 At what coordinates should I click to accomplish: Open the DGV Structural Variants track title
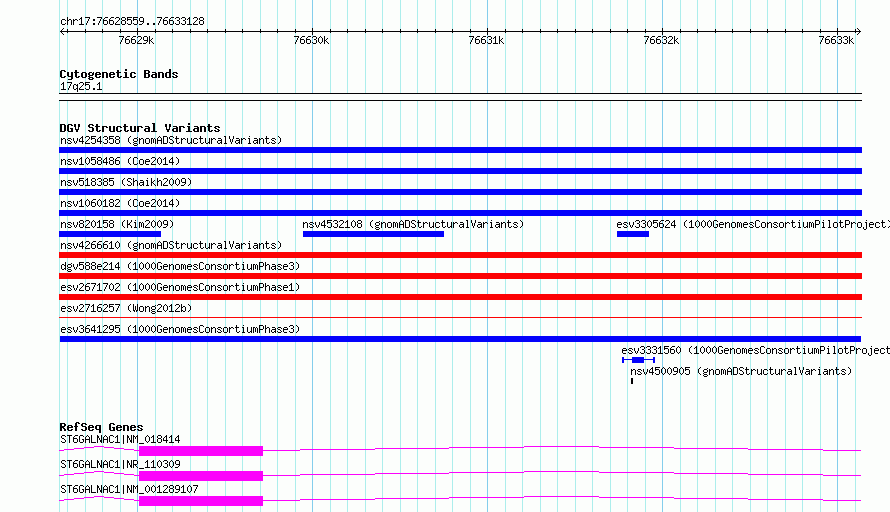140,128
